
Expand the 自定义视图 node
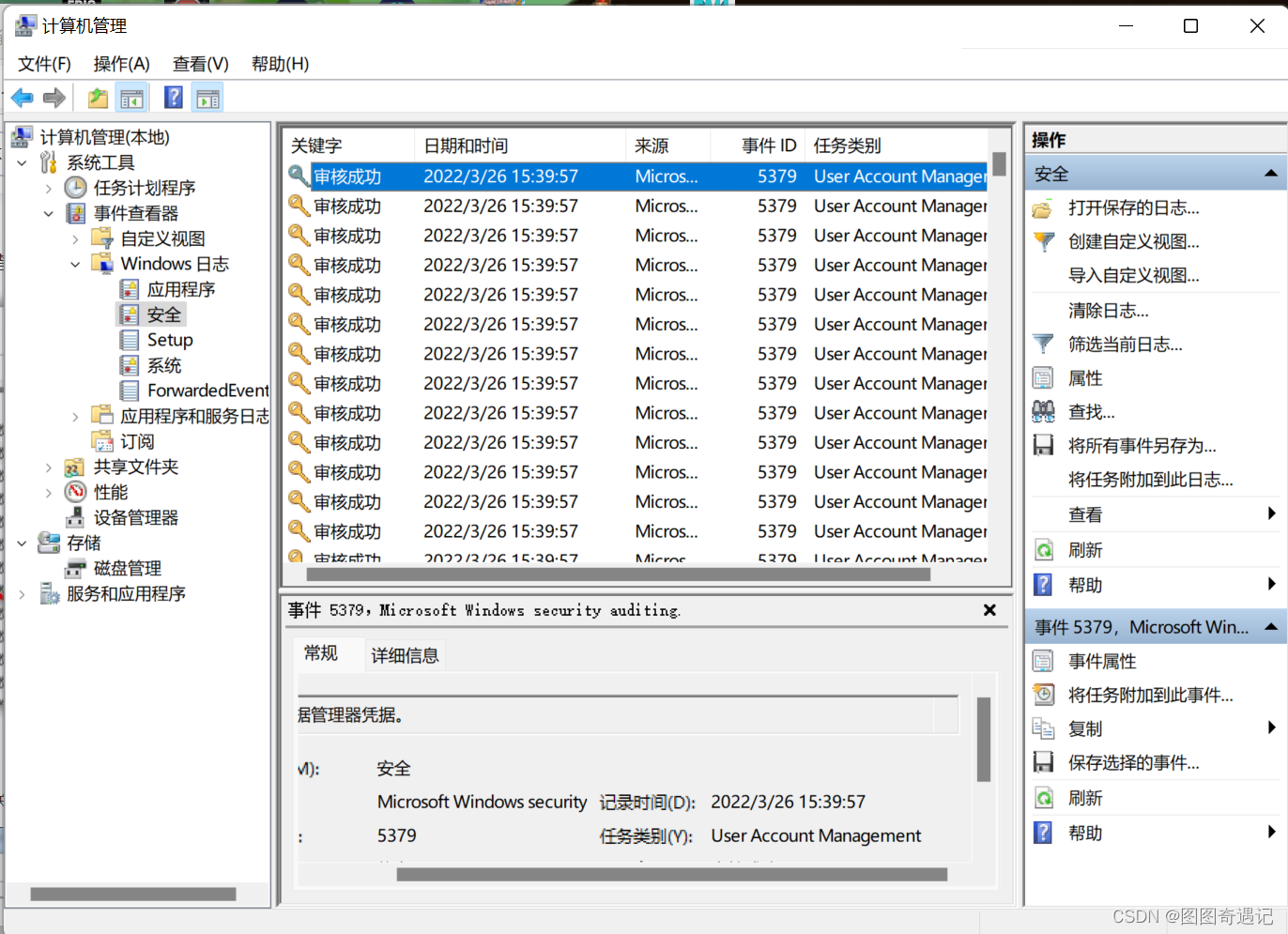(75, 239)
